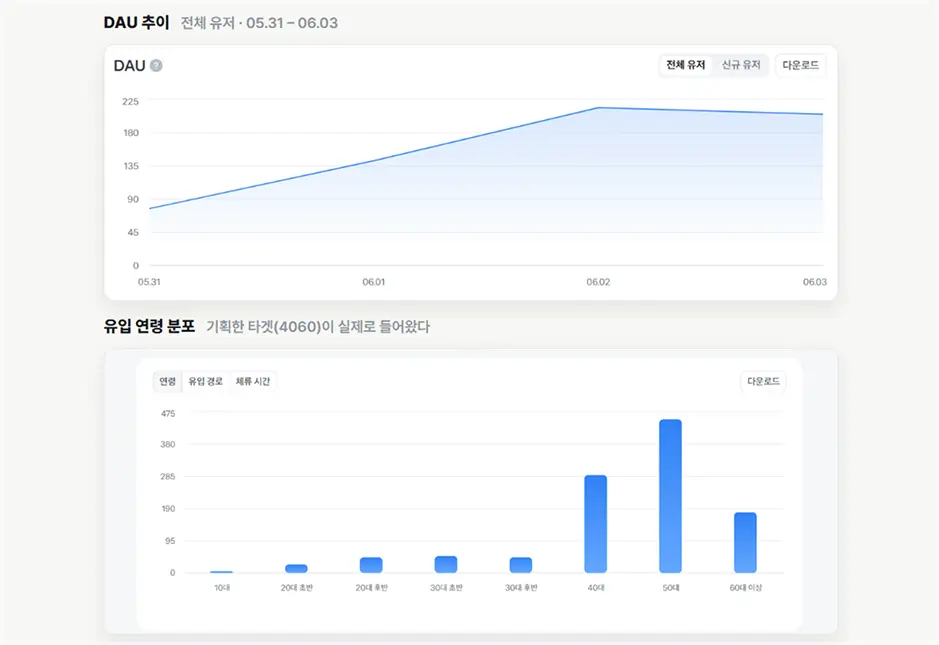Click the 20대 초반 bar
939x645 pixels.
tap(296, 568)
